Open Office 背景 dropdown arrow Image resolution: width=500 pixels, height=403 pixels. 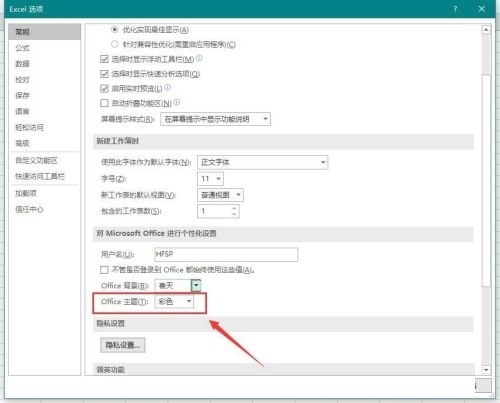tap(196, 285)
